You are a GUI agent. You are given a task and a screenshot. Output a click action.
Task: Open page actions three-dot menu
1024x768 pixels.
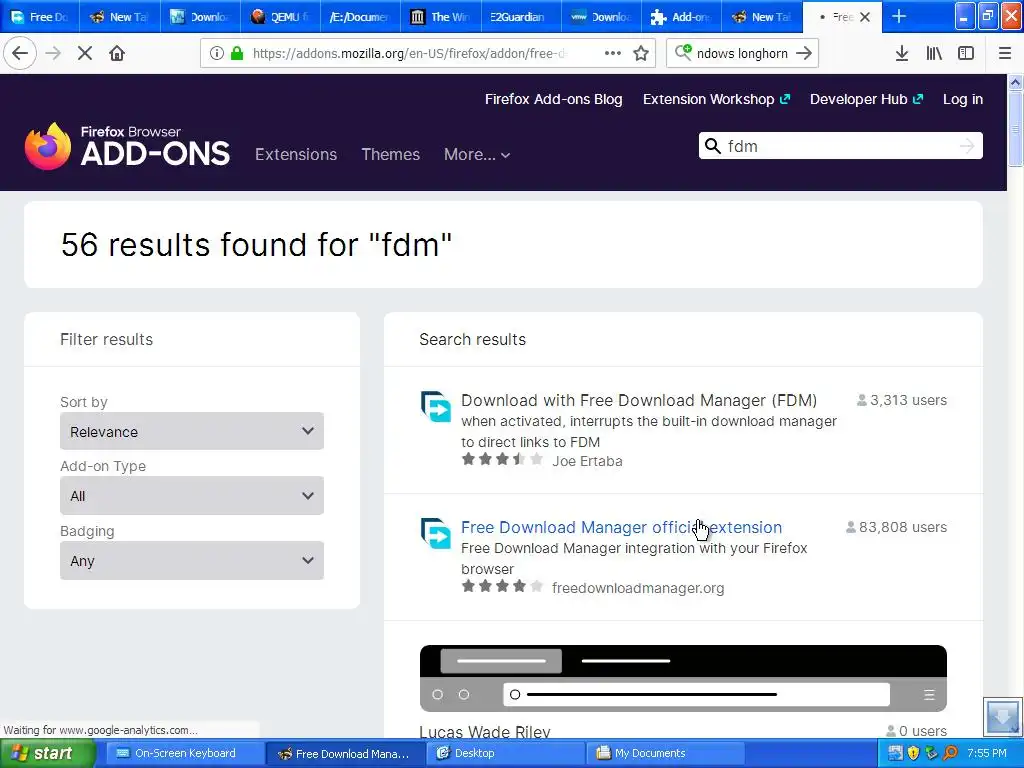[613, 53]
